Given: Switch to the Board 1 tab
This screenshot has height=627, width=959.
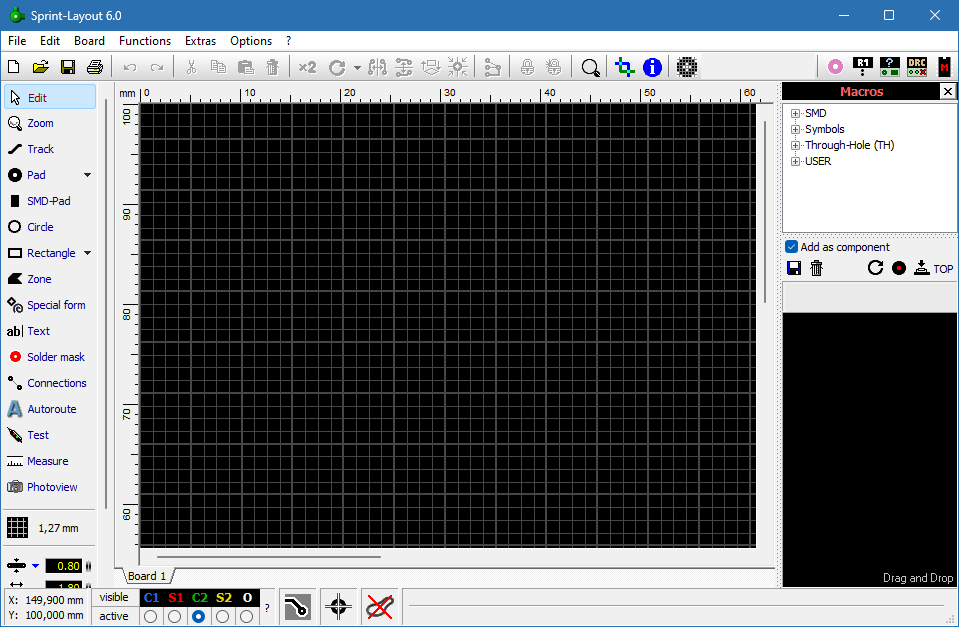Looking at the screenshot, I should pos(147,576).
